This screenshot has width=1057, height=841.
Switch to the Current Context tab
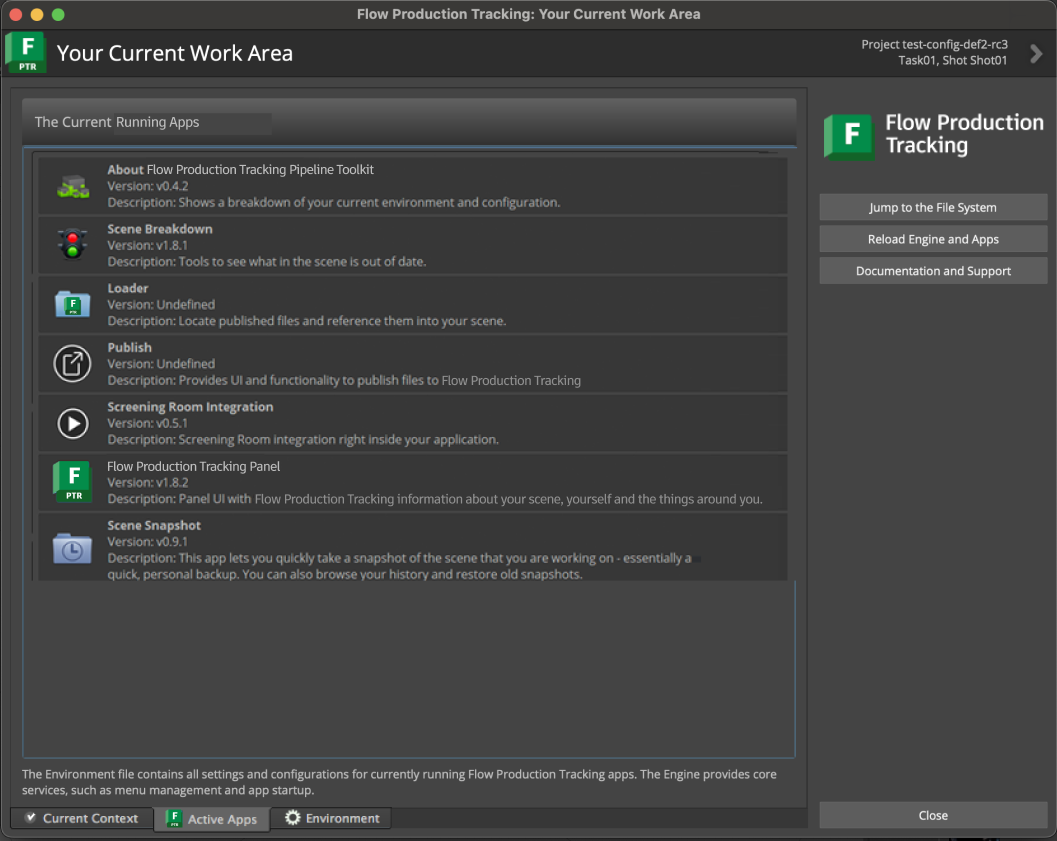coord(82,818)
